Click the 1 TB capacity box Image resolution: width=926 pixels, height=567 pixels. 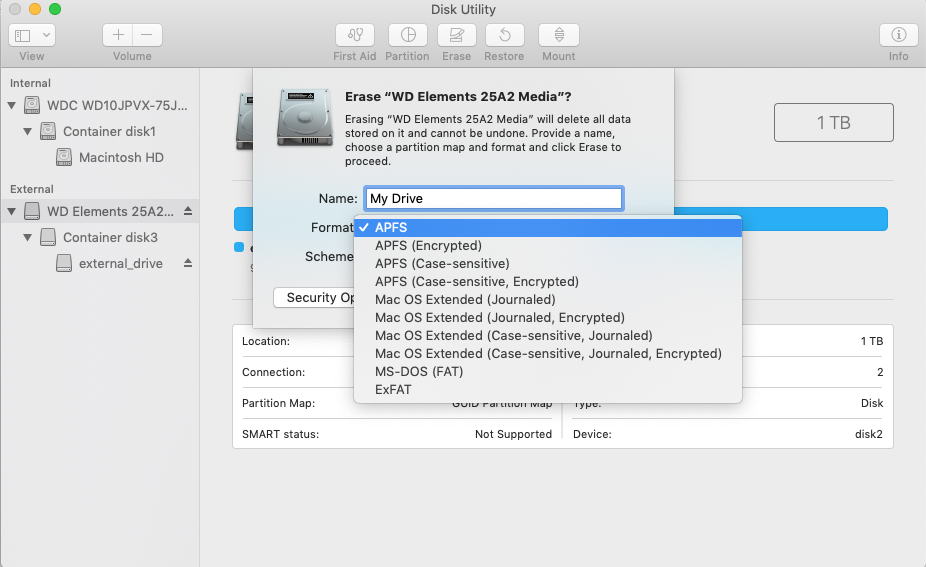(x=833, y=122)
